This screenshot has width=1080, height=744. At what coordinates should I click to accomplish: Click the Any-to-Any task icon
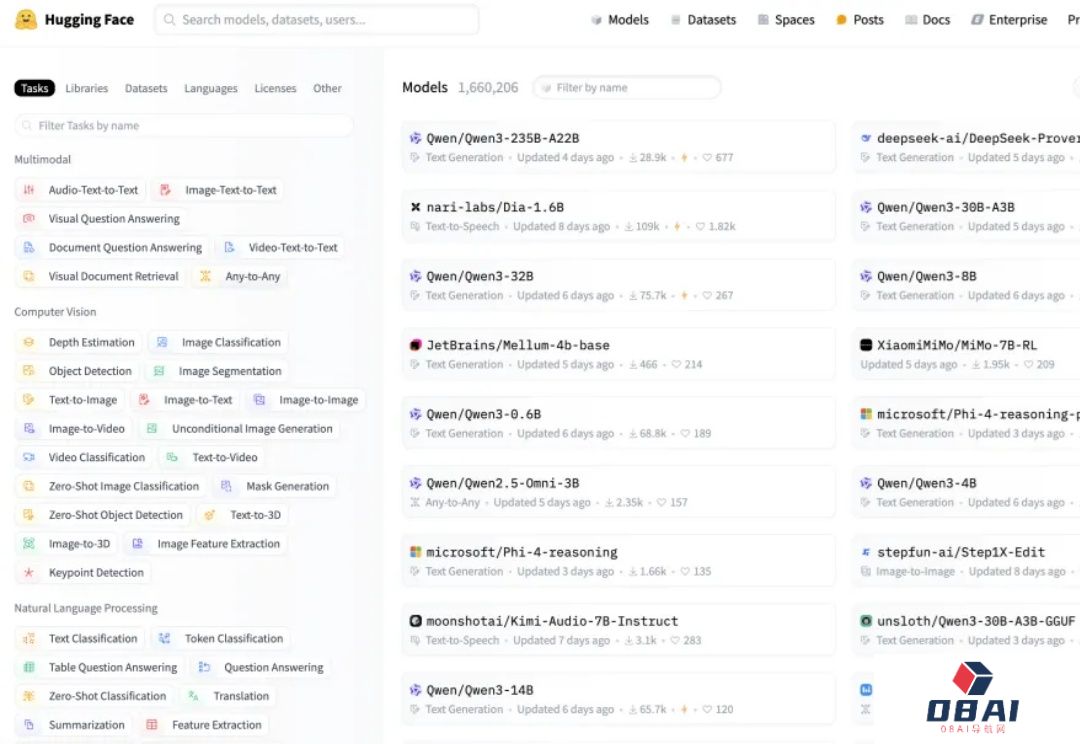point(205,276)
